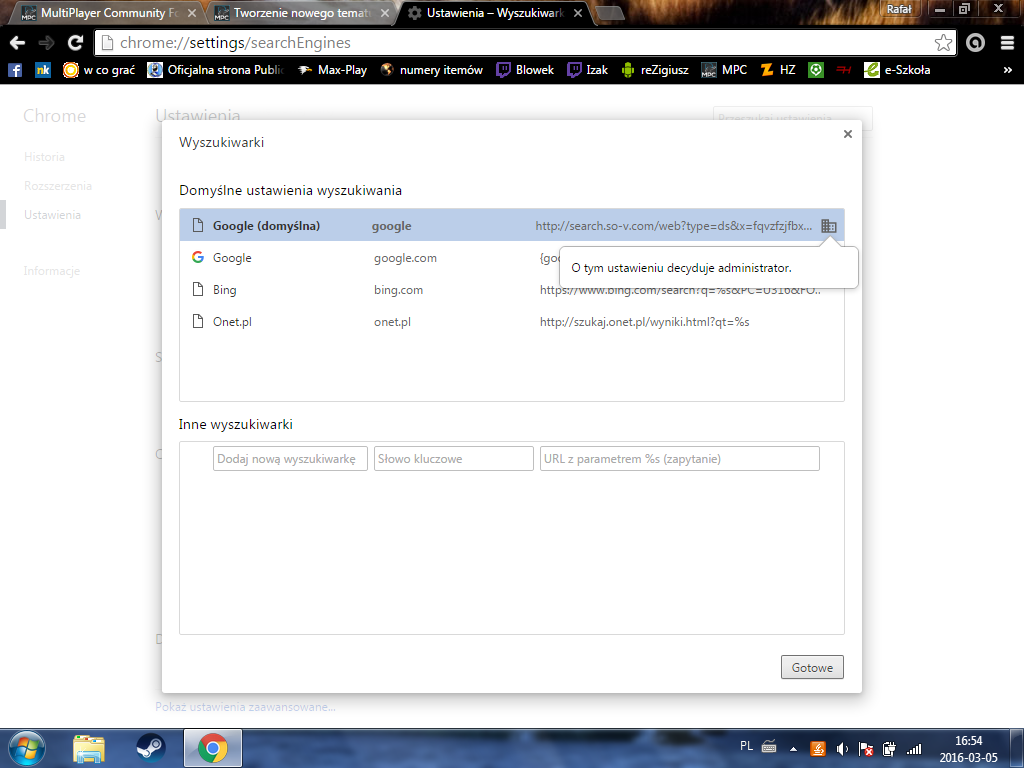Viewport: 1024px width, 768px height.
Task: Select the Google search engine row (google.com)
Action: [x=512, y=257]
